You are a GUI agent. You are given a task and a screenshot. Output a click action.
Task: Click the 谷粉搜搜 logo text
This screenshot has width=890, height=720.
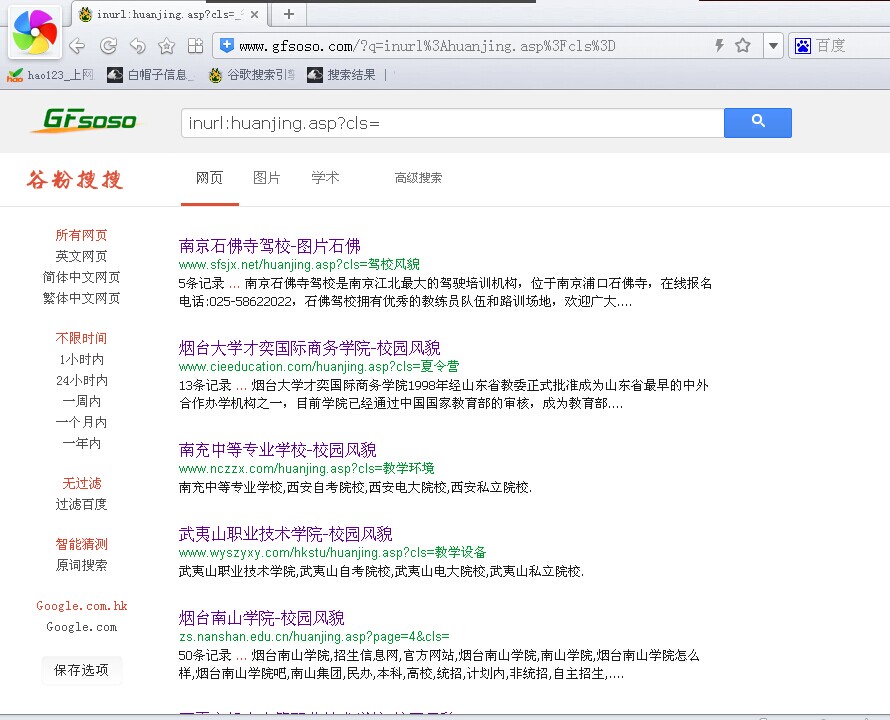click(74, 179)
